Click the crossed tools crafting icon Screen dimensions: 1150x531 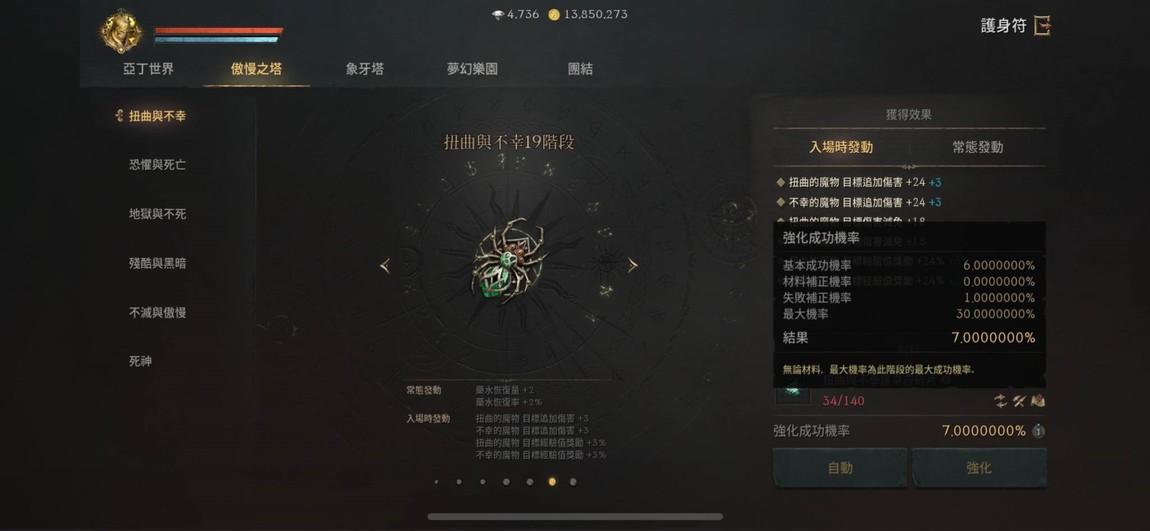pos(1019,400)
